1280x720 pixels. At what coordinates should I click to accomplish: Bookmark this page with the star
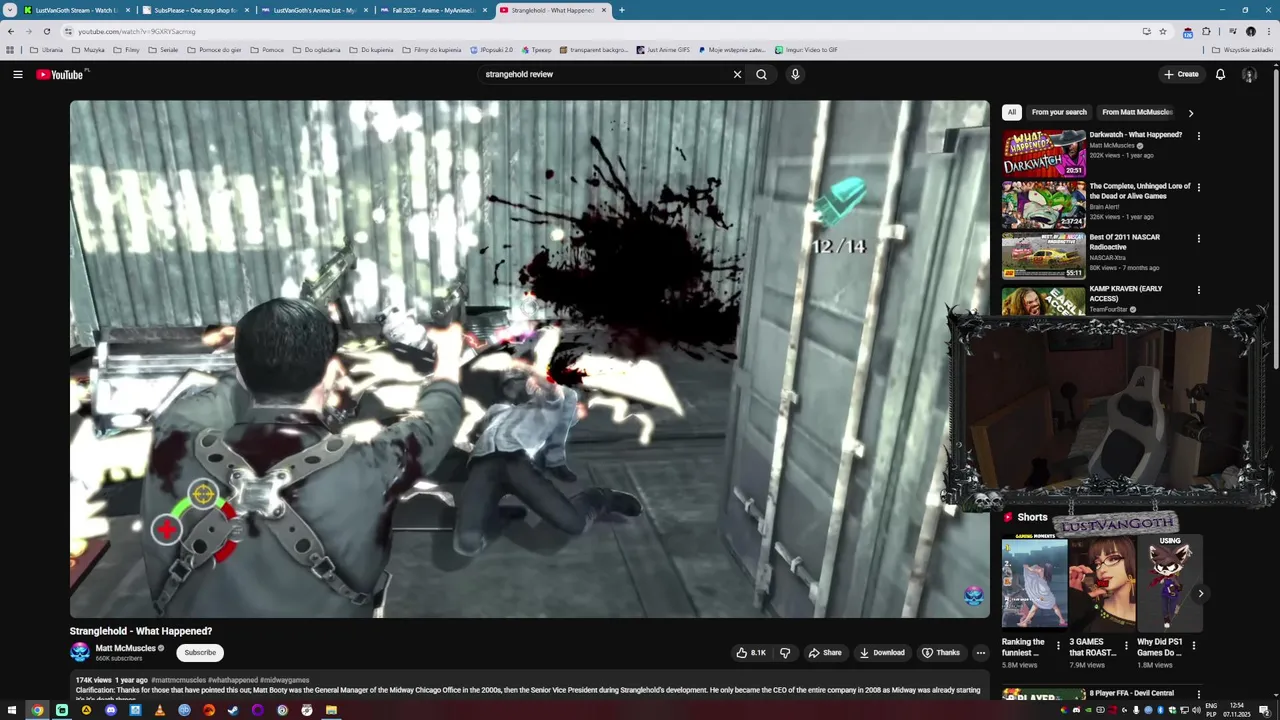[x=1163, y=31]
